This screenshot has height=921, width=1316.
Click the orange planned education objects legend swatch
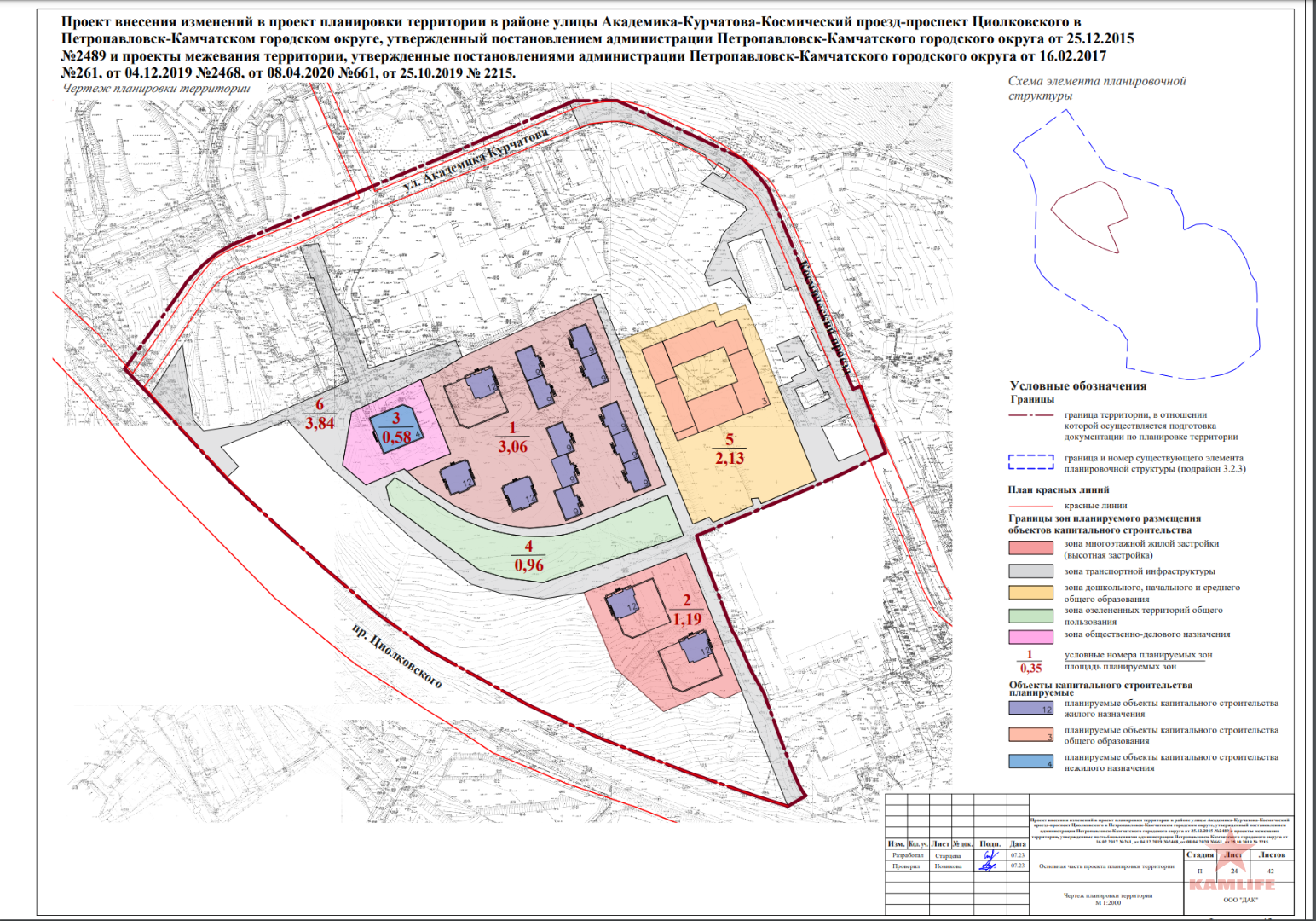coord(1030,734)
